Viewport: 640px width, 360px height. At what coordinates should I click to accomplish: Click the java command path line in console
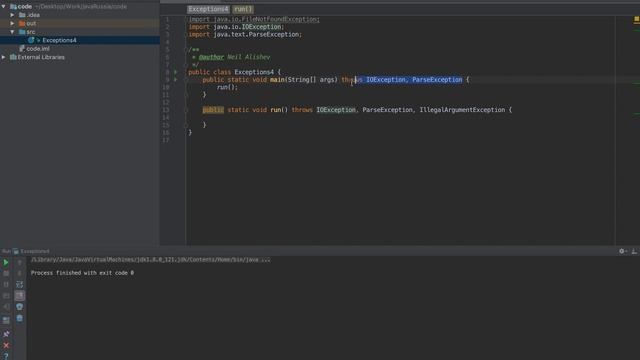151,260
